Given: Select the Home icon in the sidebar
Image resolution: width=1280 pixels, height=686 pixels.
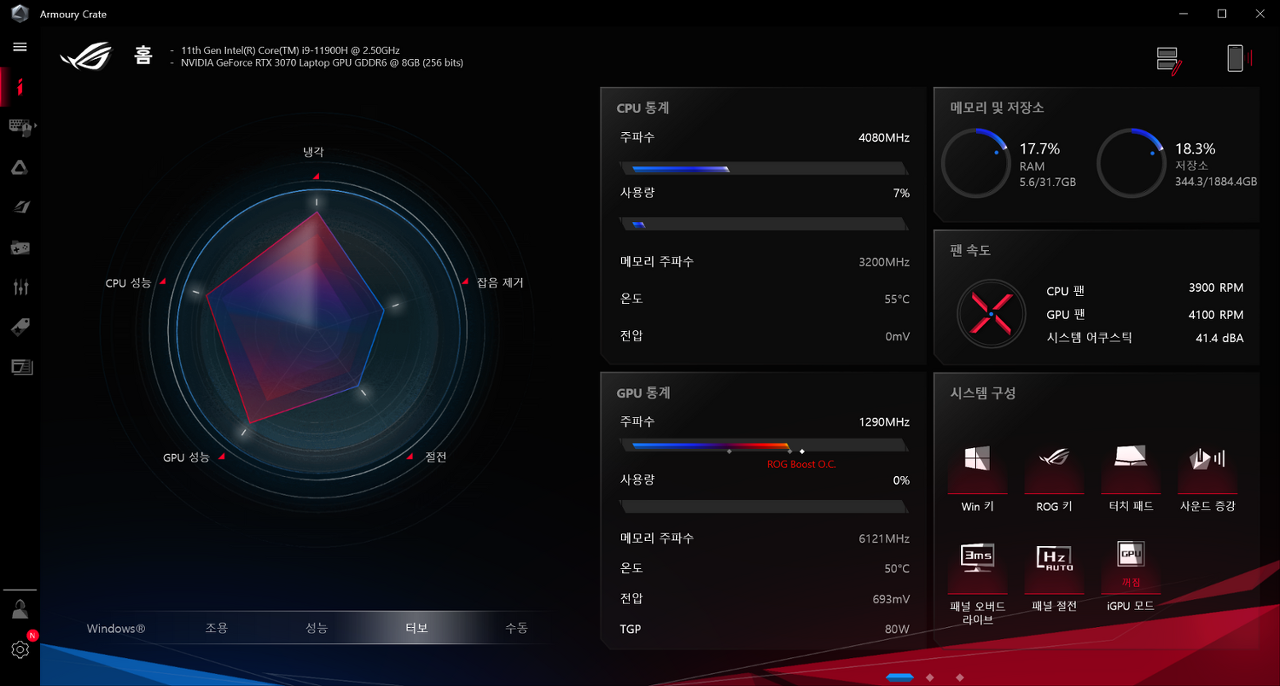Looking at the screenshot, I should 20,87.
